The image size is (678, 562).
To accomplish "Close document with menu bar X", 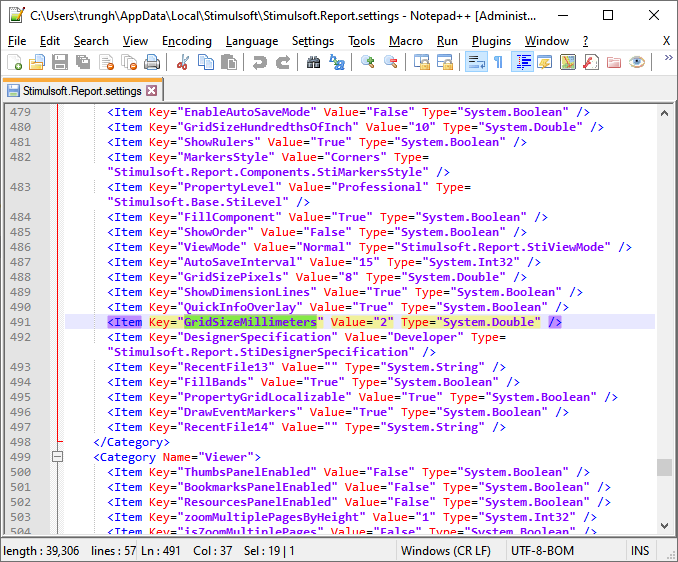I will point(666,41).
